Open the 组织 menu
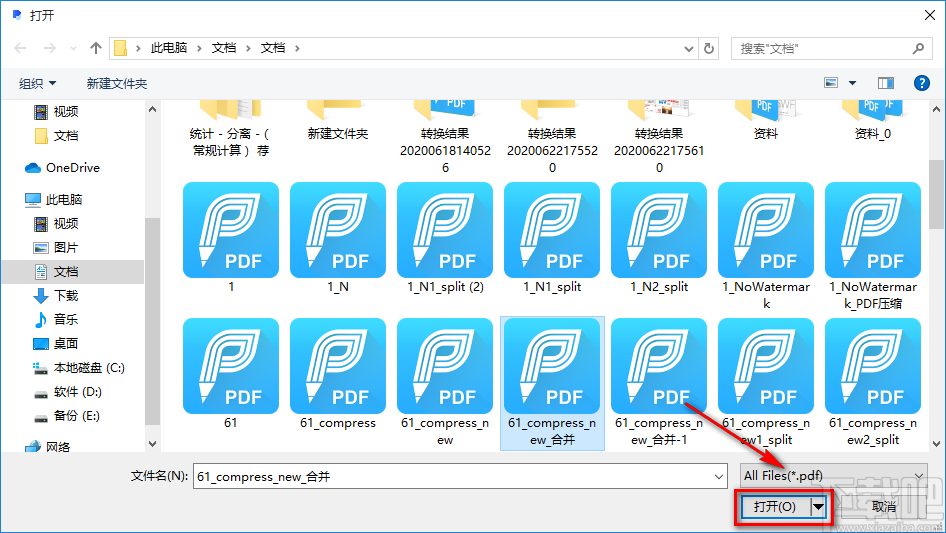Viewport: 946px width, 533px height. coord(37,83)
